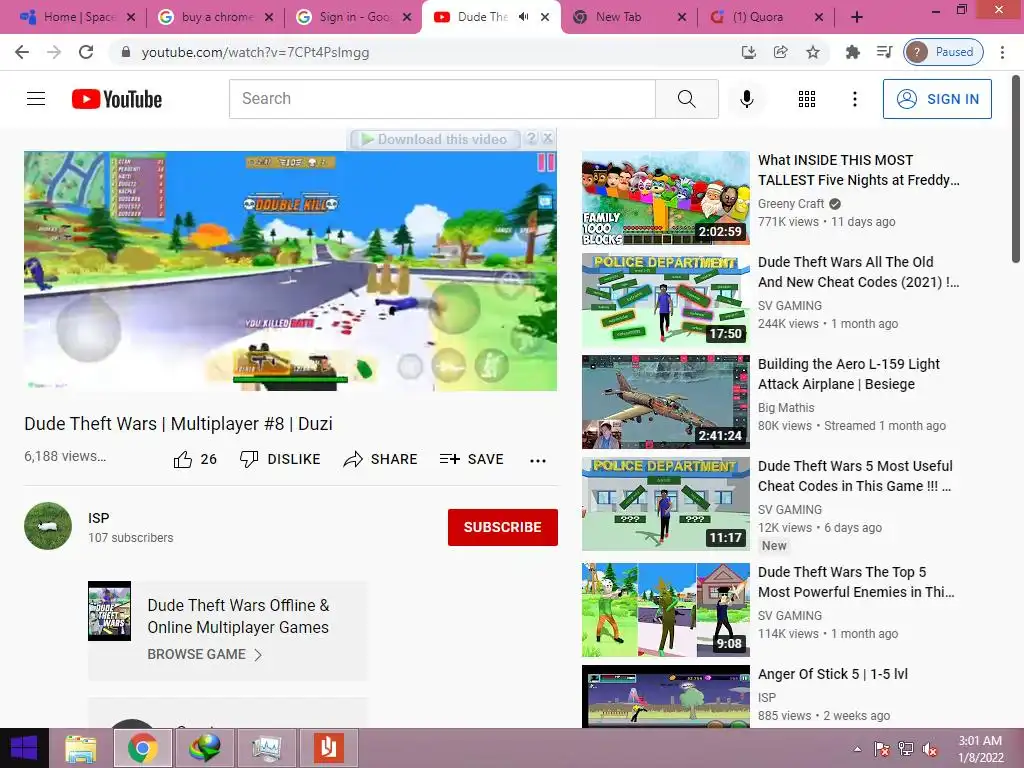Click the video player to pause

tap(291, 271)
